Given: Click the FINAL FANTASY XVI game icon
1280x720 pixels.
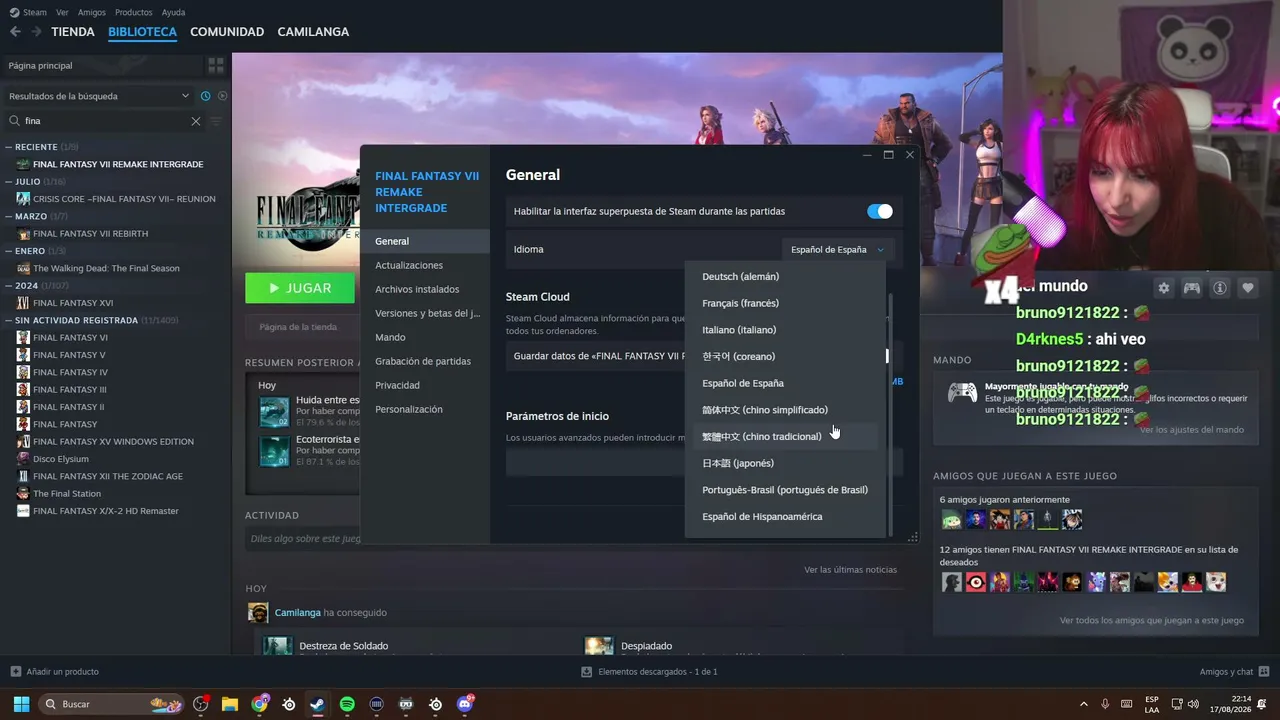Looking at the screenshot, I should (x=23, y=303).
